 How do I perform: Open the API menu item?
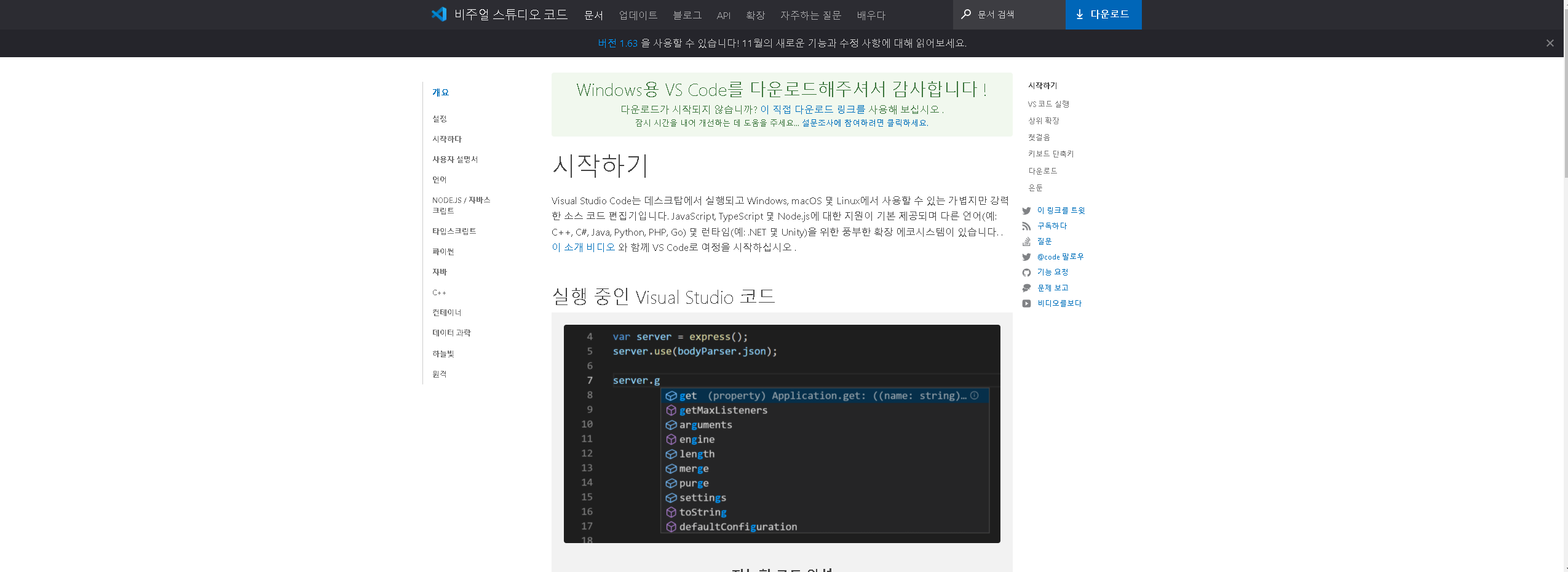coord(724,15)
